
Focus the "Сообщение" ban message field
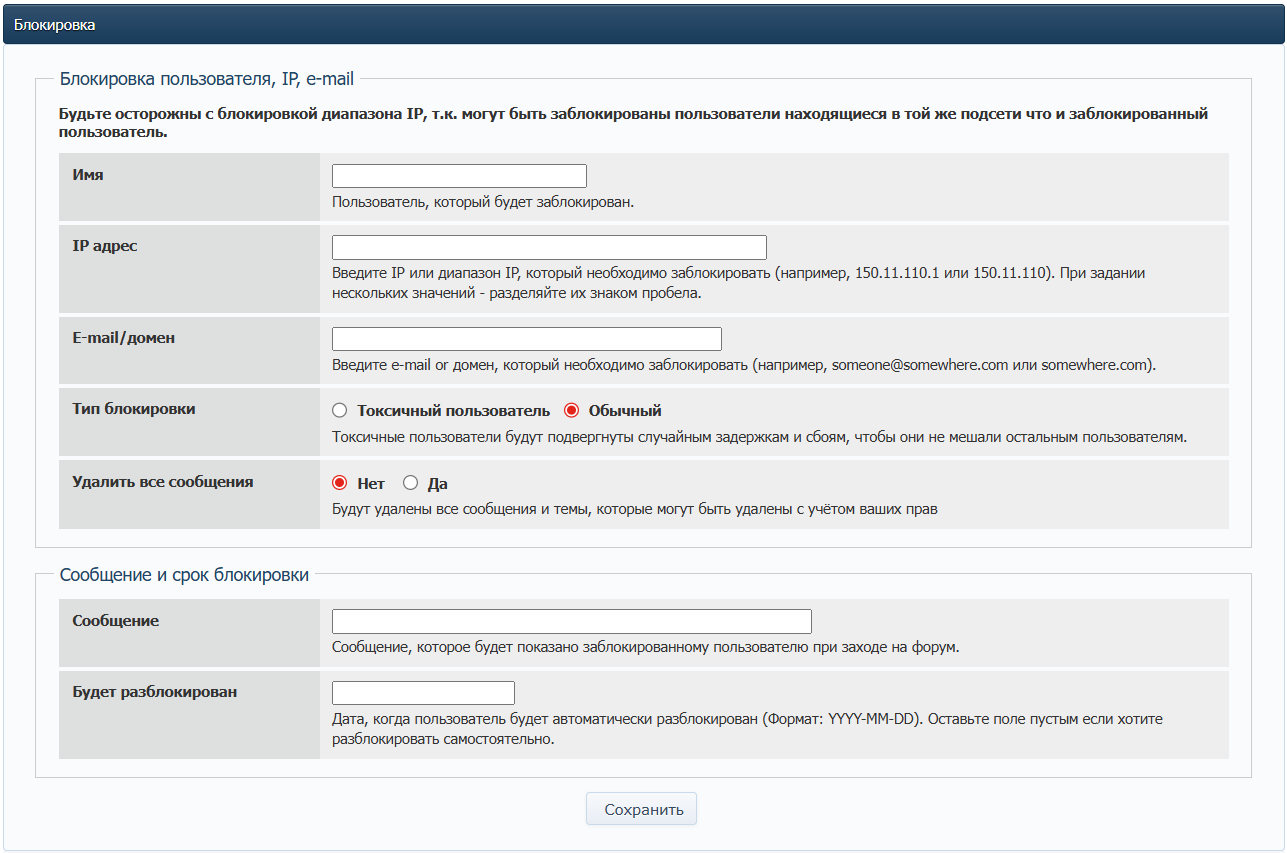571,621
